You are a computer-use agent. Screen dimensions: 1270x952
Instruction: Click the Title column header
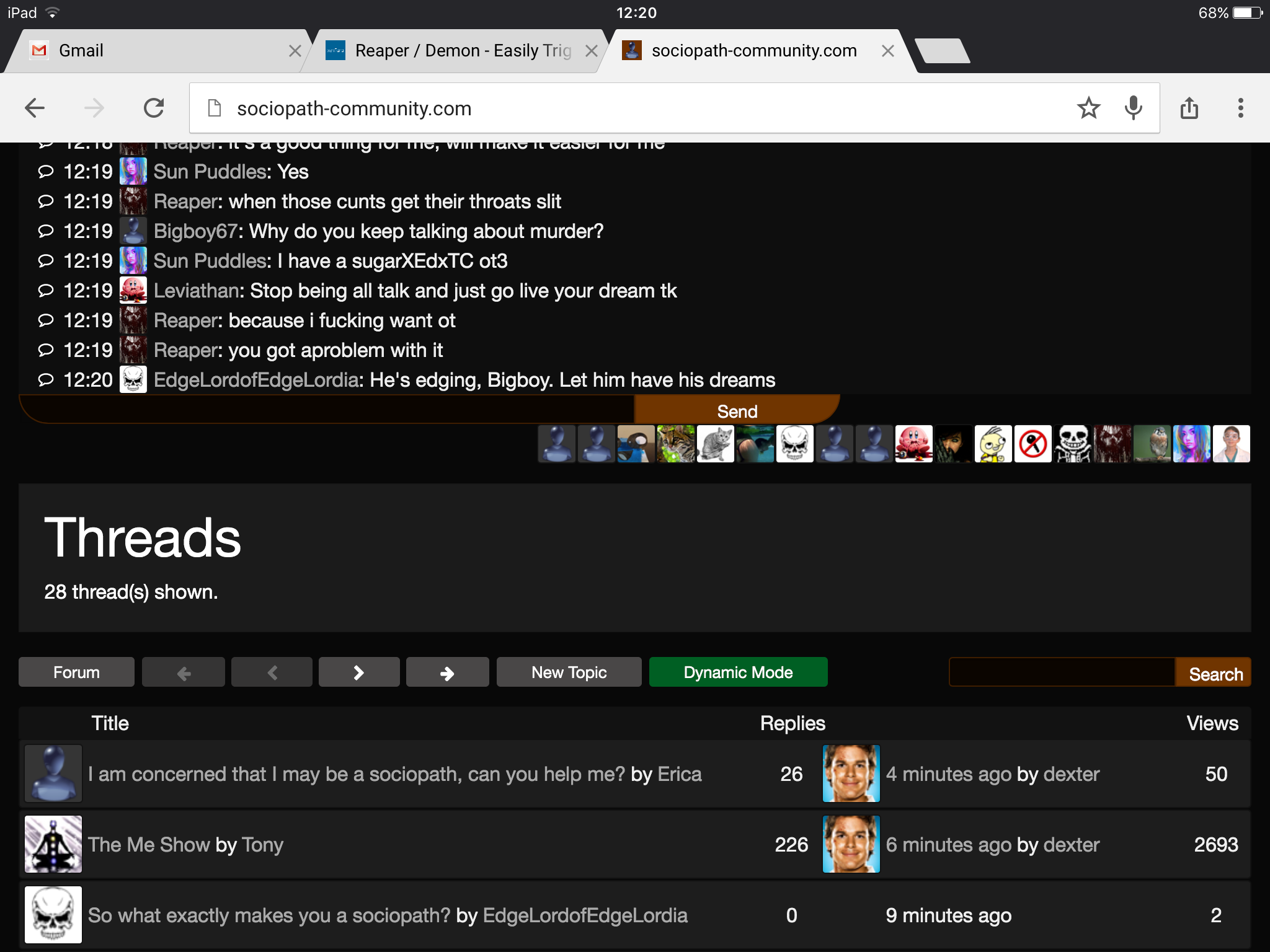pos(110,723)
